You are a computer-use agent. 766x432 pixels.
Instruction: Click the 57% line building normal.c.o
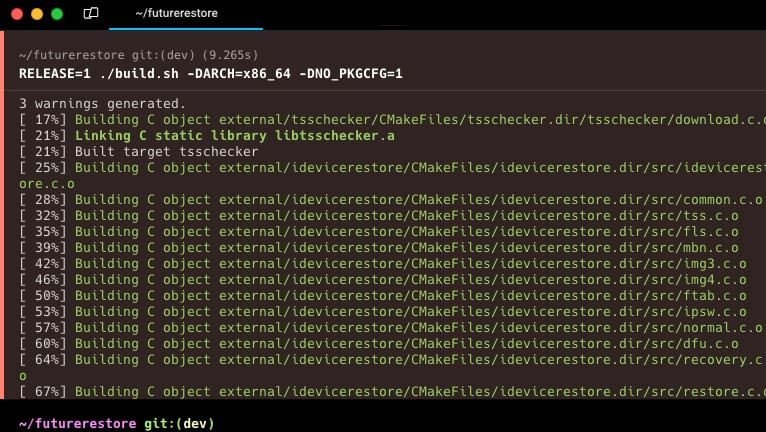(391, 328)
